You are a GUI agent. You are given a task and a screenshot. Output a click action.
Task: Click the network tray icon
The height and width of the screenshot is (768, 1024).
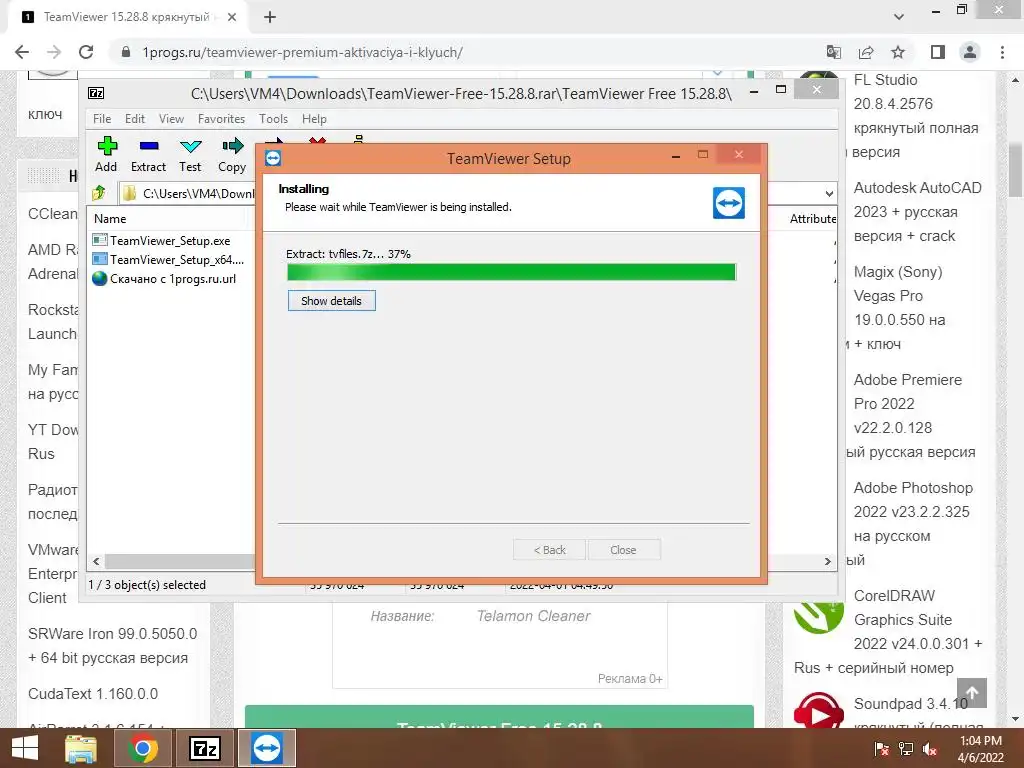point(906,749)
